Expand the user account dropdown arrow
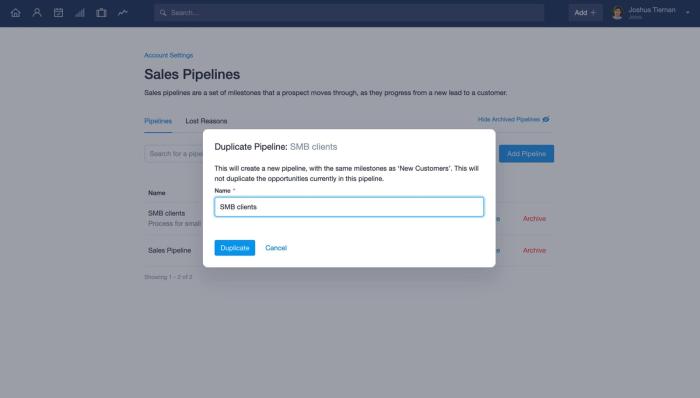This screenshot has height=398, width=700. pyautogui.click(x=688, y=13)
